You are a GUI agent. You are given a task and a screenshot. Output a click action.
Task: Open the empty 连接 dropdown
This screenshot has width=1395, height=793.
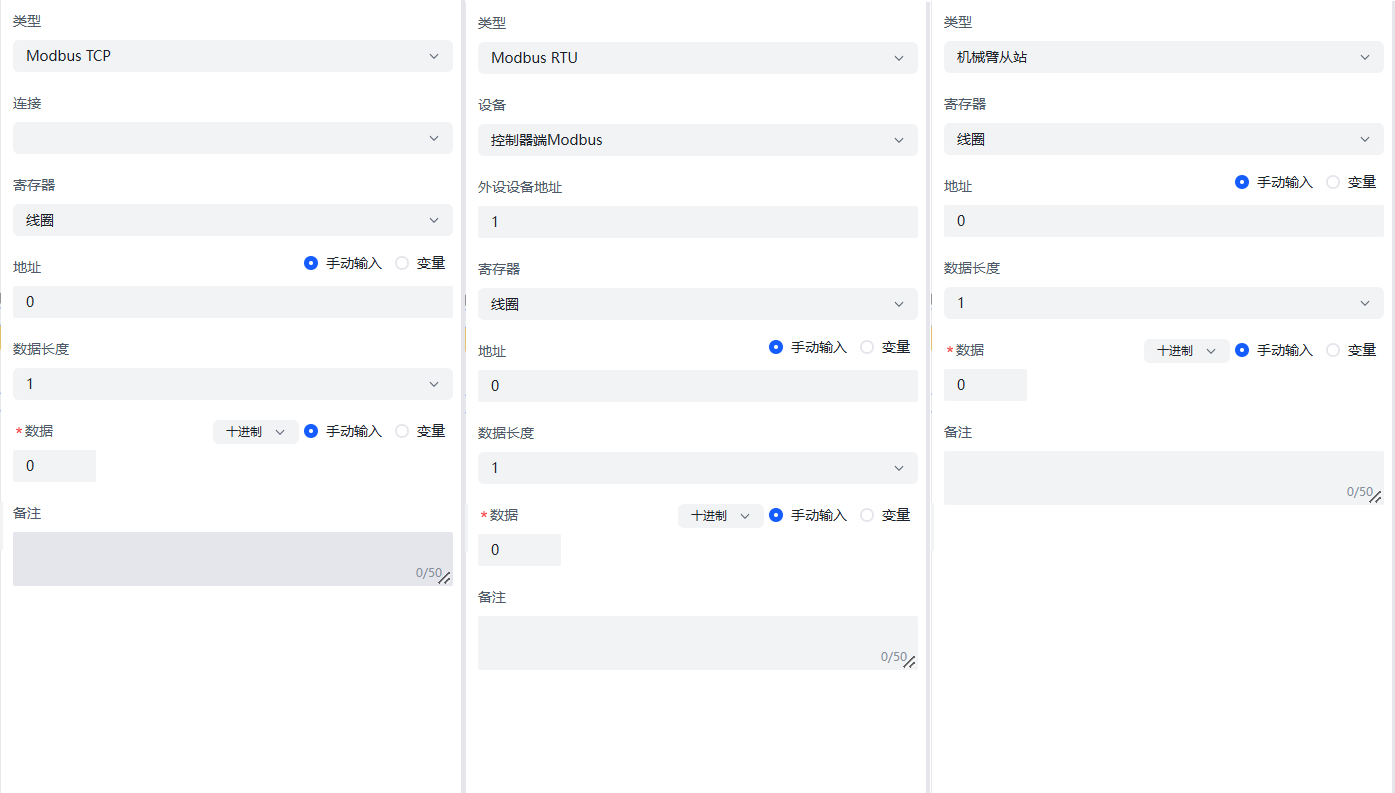232,138
